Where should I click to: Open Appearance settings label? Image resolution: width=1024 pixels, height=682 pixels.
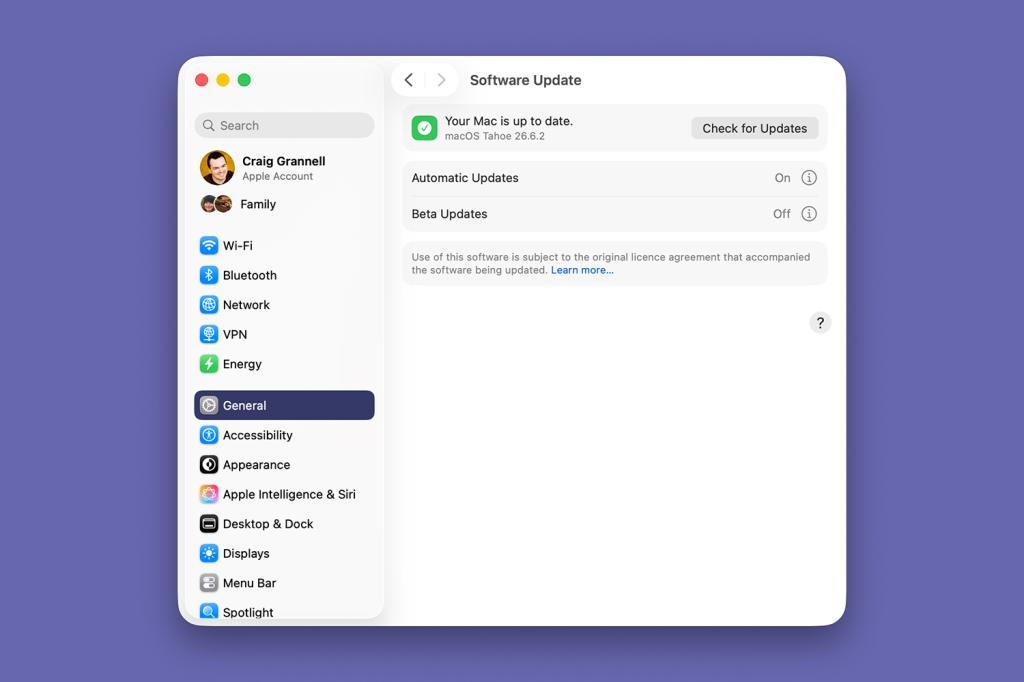click(256, 464)
